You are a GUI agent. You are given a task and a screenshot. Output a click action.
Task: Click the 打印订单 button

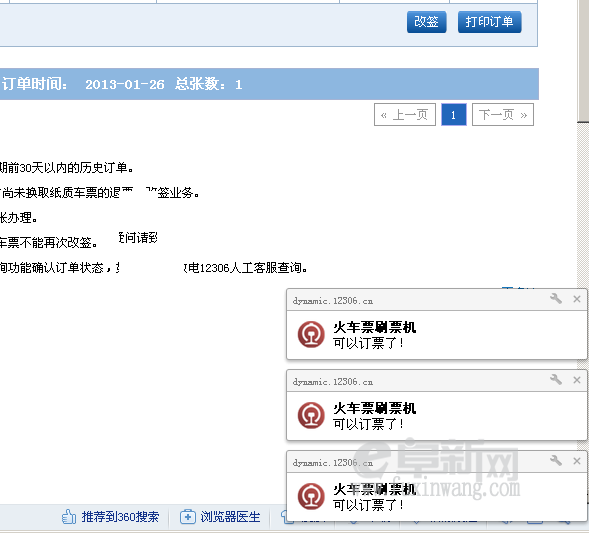(489, 22)
